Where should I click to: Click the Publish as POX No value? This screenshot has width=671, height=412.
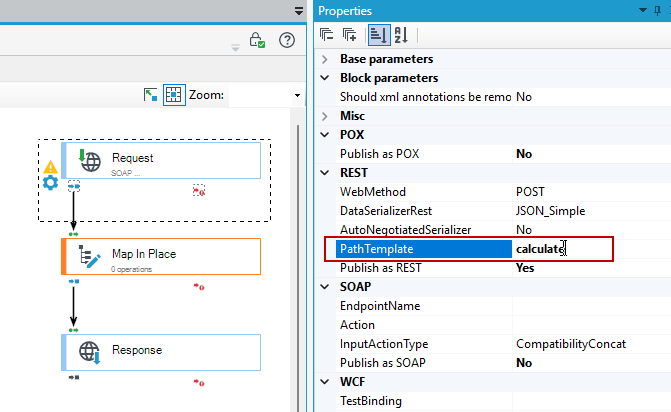click(524, 154)
